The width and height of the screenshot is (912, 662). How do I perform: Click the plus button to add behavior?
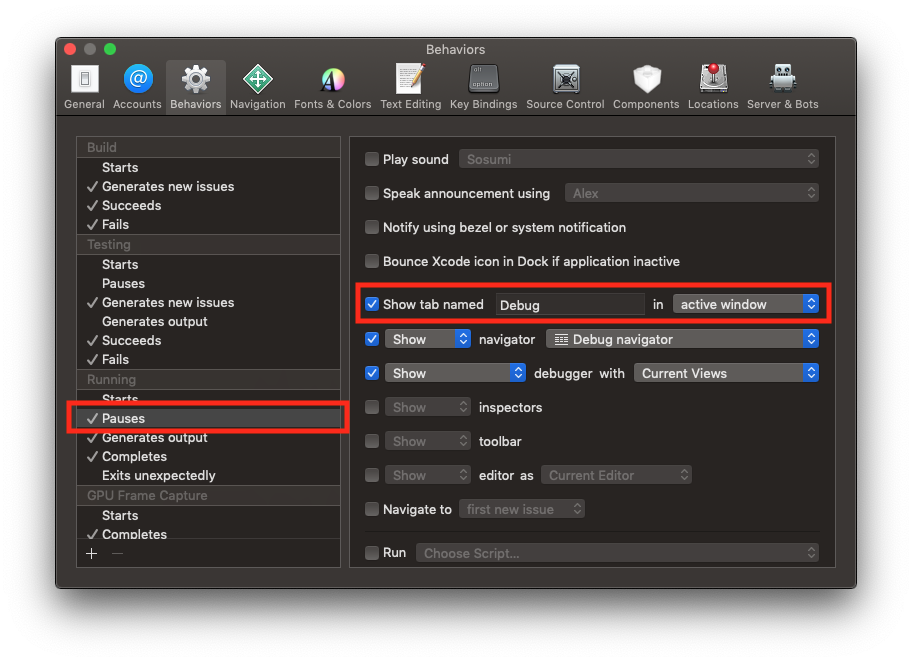pos(92,553)
